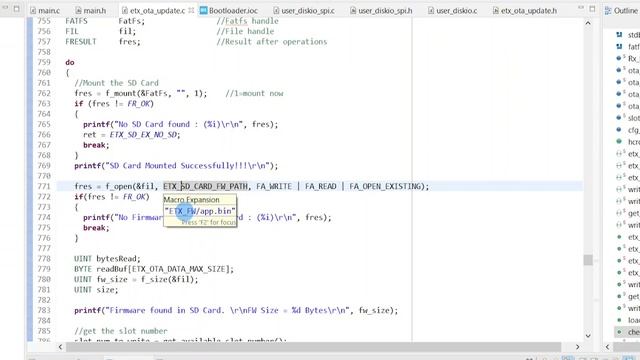Switch to user_diskio_spi.c tab
Screen dimensions: 640x360
point(304,11)
